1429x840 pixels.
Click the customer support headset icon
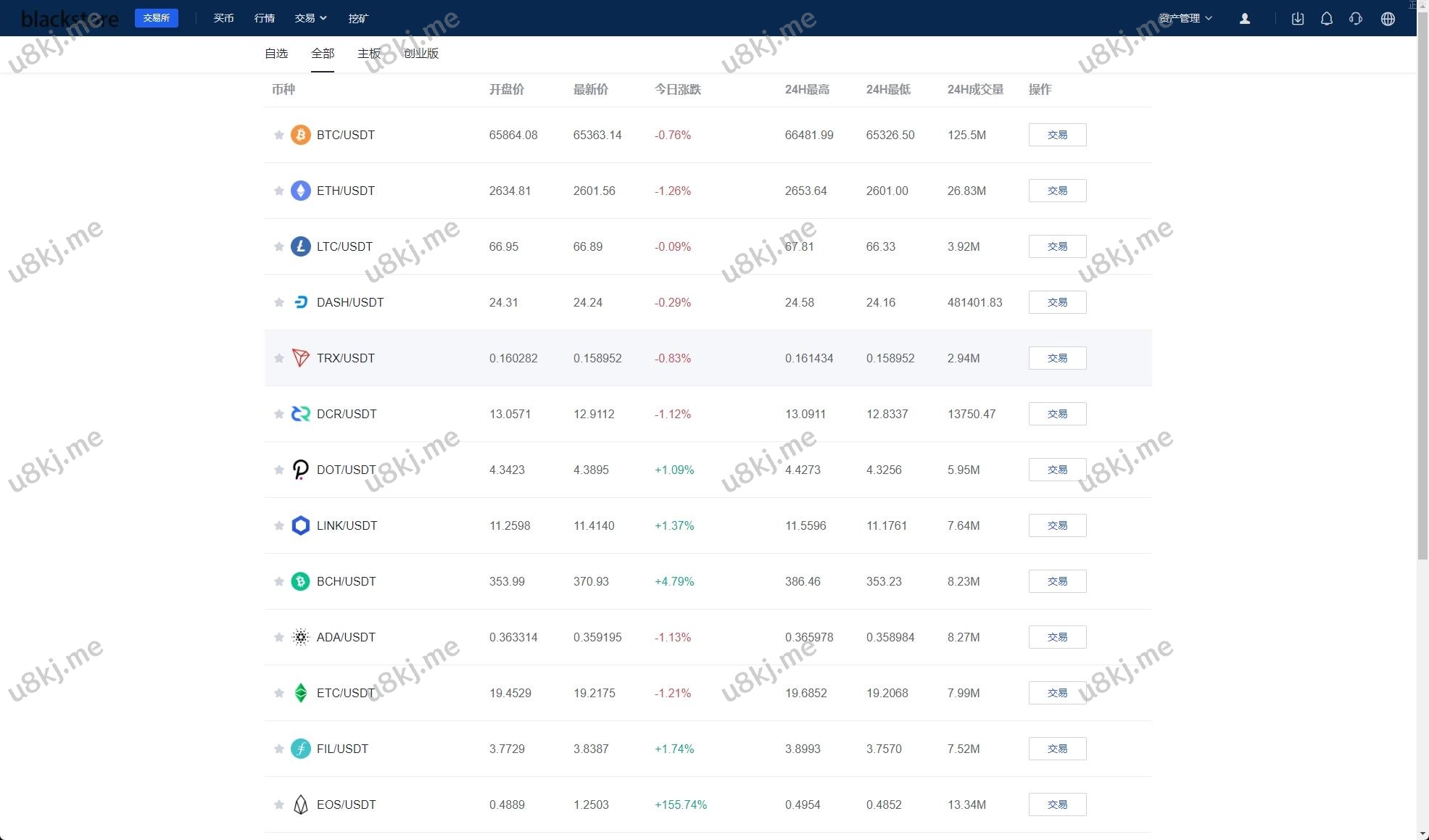pyautogui.click(x=1355, y=19)
